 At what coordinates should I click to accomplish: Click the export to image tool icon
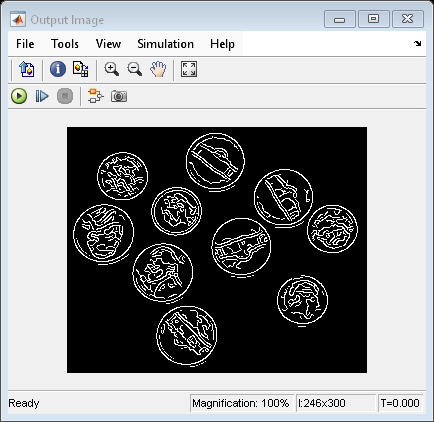click(x=27, y=69)
